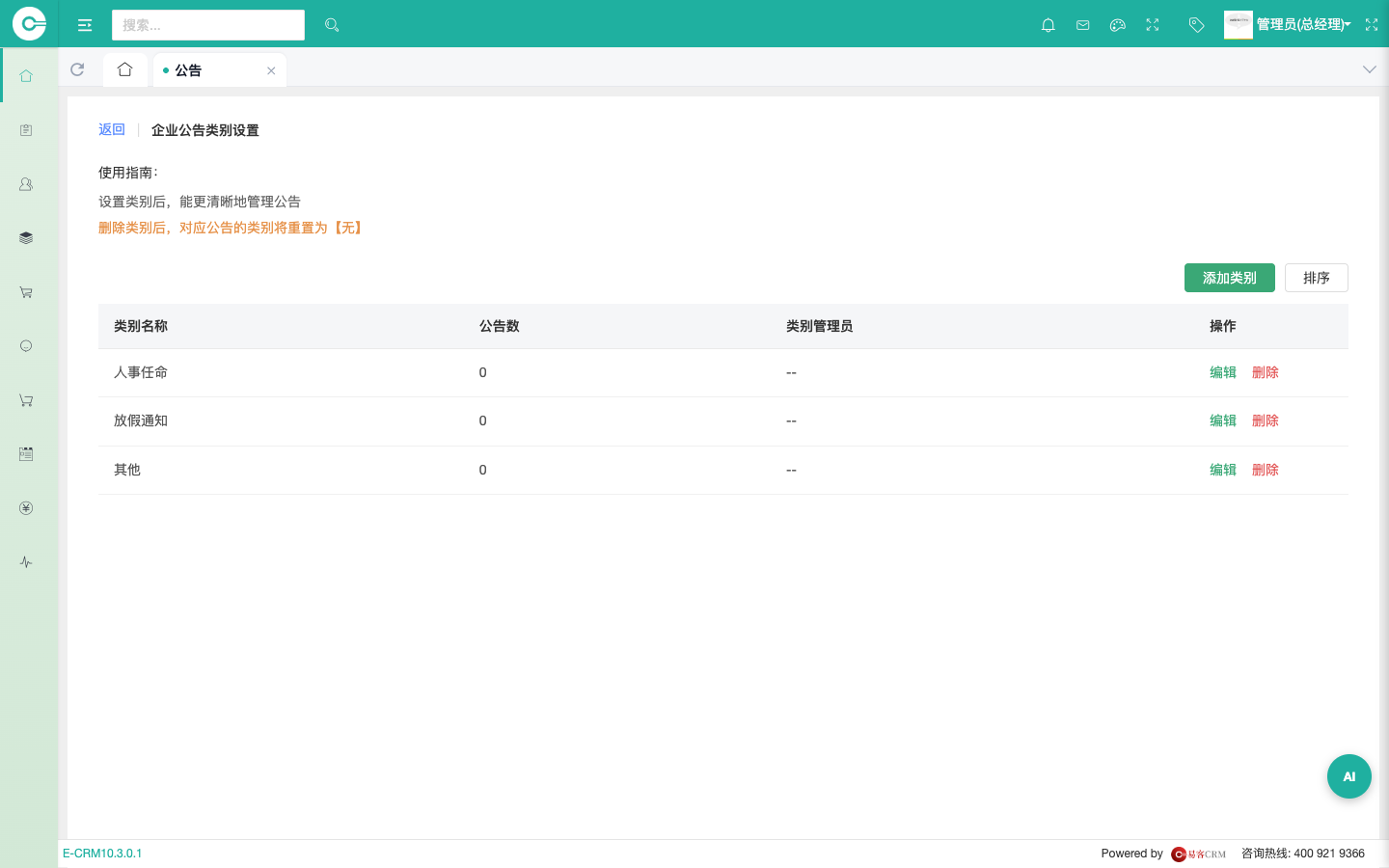Screen dimensions: 1389x868
Task: Delete the 放假通知 category
Action: tap(1266, 420)
